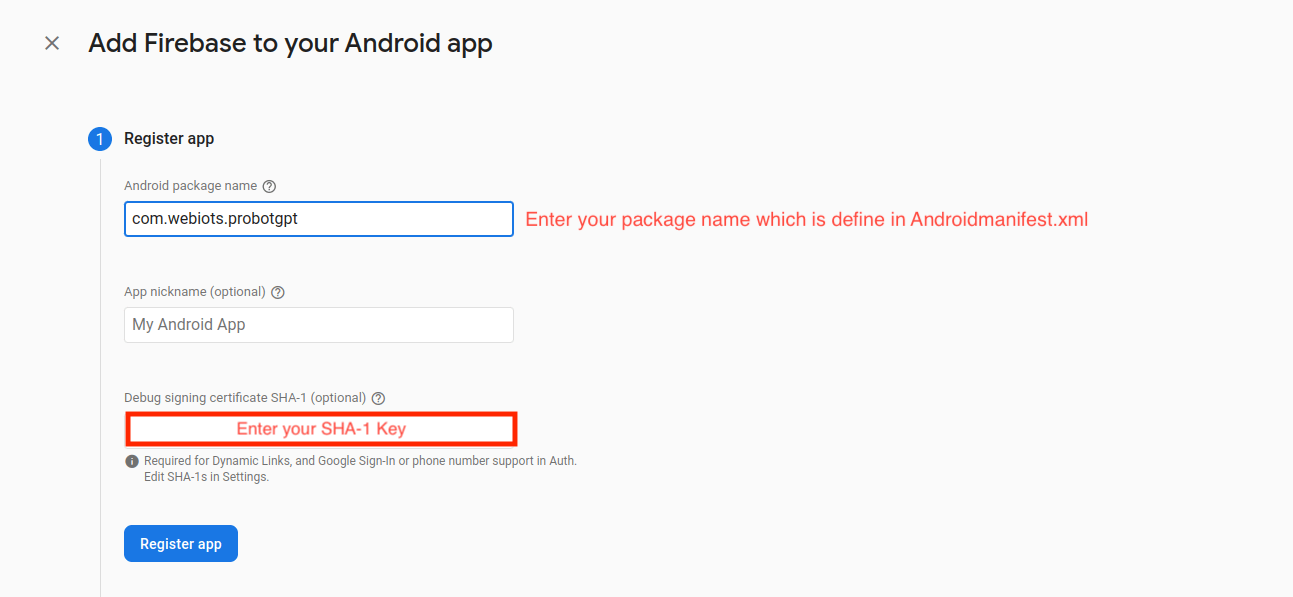Select the step 1 number circle
This screenshot has width=1293, height=597.
[x=100, y=139]
